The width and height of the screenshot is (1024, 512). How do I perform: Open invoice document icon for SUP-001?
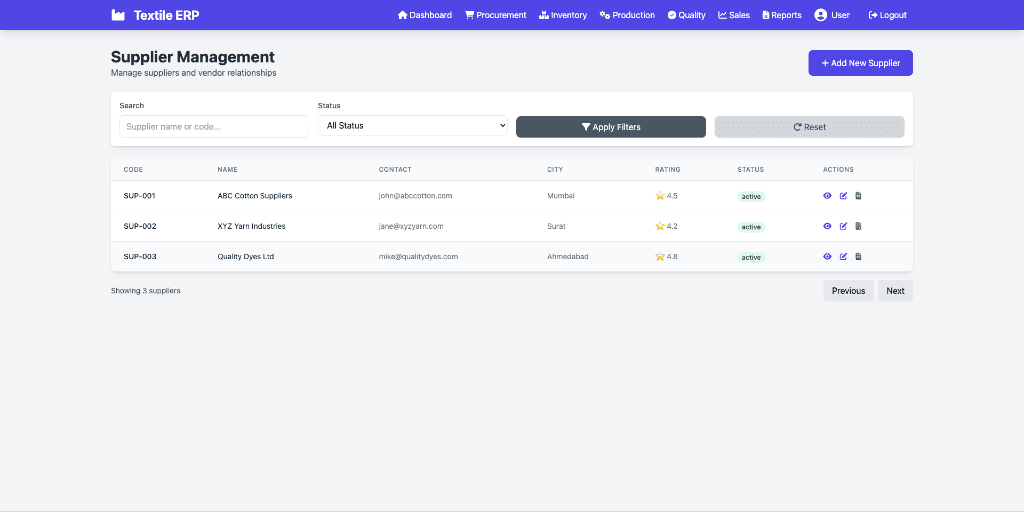(x=858, y=196)
